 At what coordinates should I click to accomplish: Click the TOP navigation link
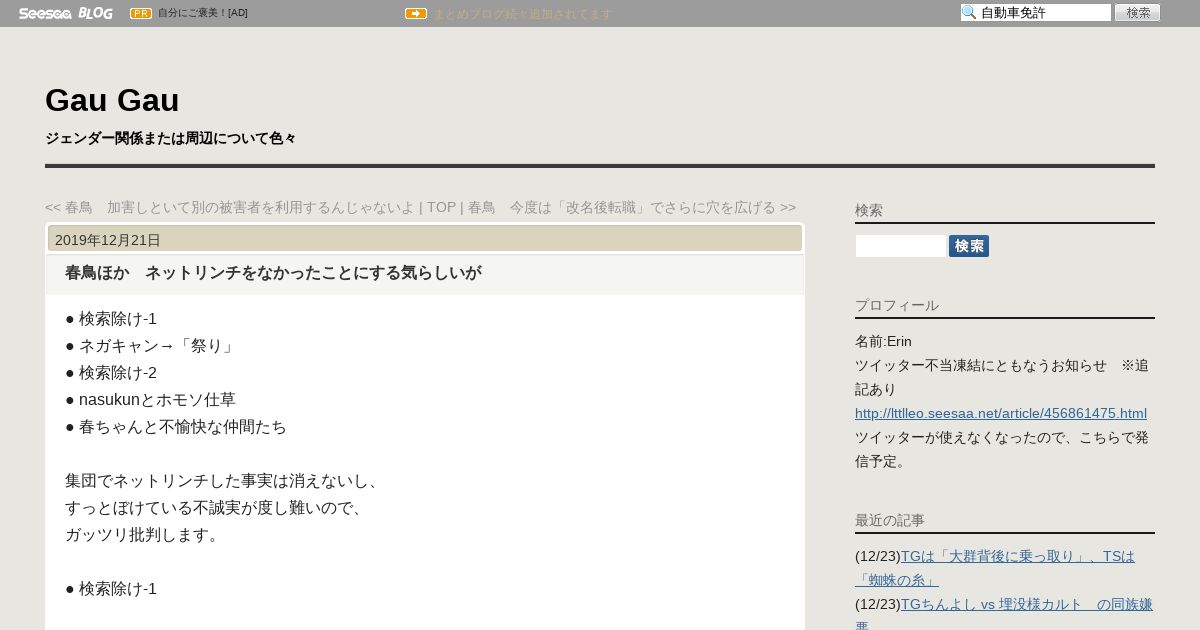click(441, 207)
